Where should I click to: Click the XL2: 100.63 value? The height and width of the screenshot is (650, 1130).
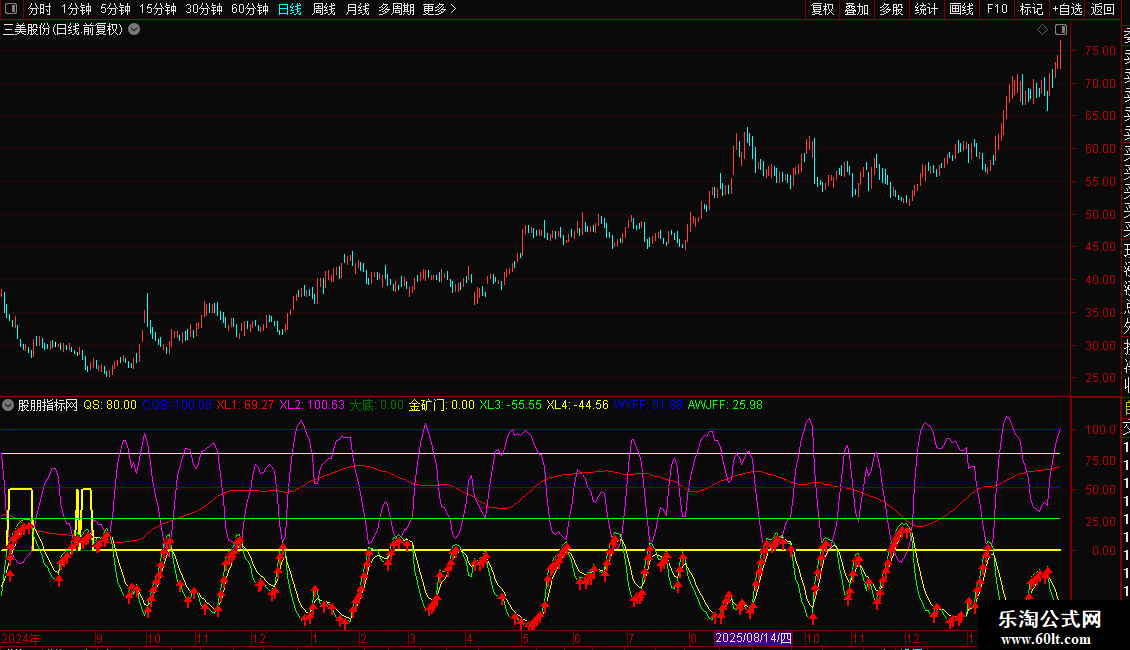coord(312,405)
